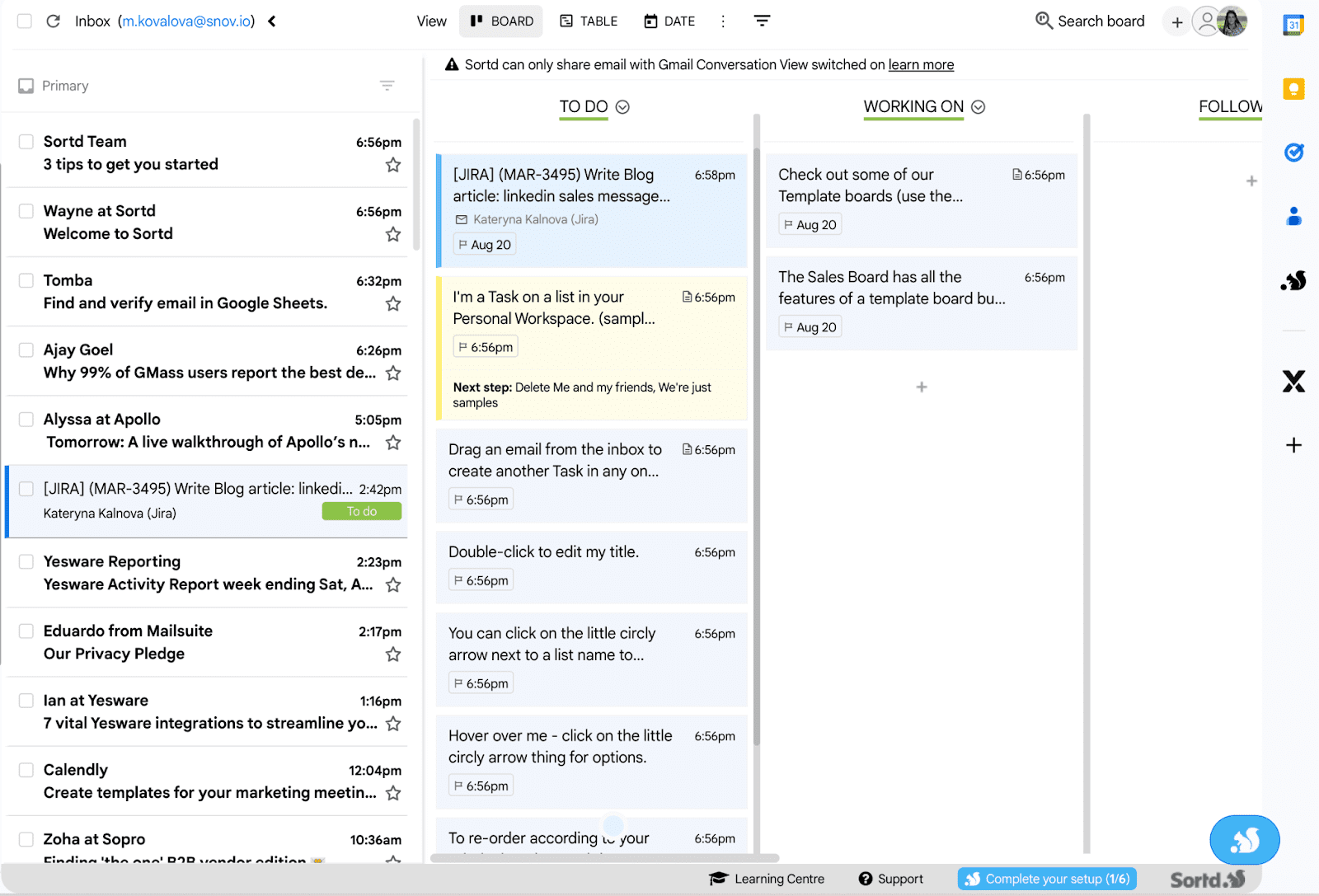Star the Sortd Team email

[393, 165]
